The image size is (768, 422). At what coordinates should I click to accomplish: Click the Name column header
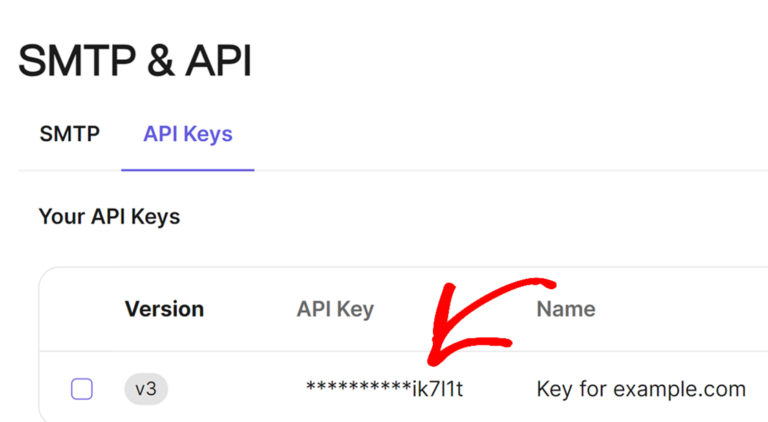click(566, 309)
